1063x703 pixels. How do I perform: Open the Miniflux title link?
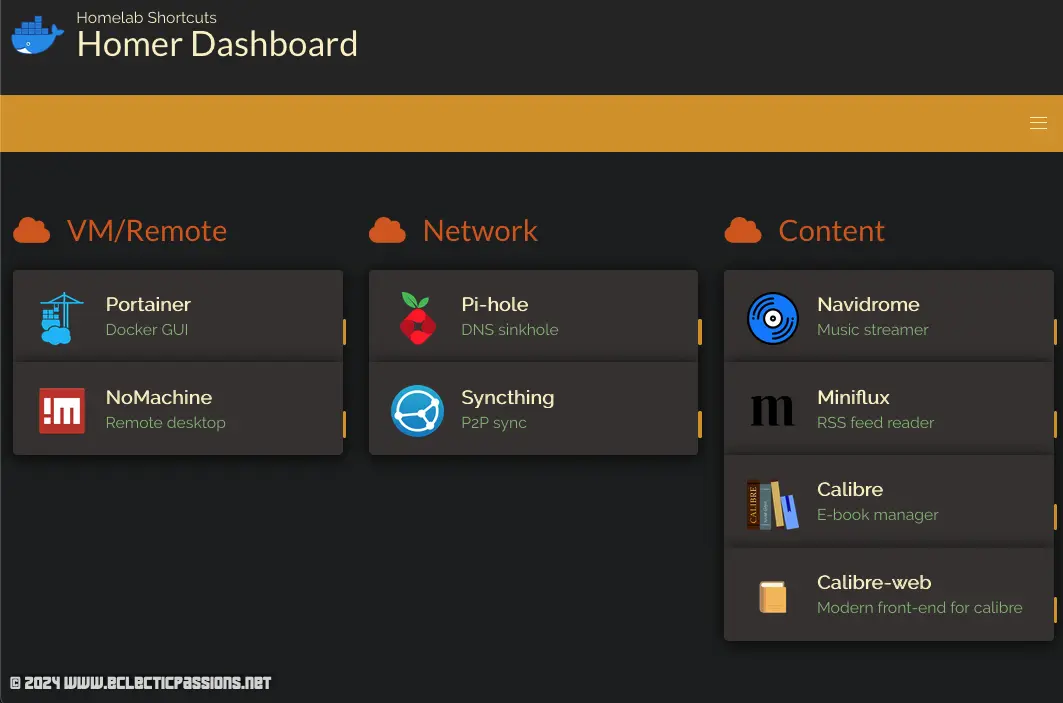pyautogui.click(x=853, y=397)
